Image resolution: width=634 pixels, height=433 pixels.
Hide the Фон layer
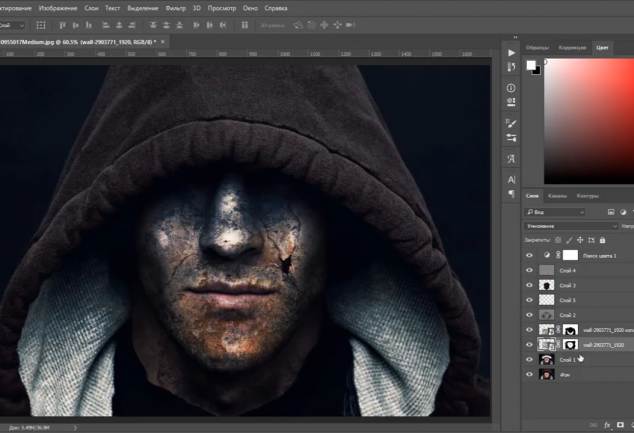coord(529,374)
